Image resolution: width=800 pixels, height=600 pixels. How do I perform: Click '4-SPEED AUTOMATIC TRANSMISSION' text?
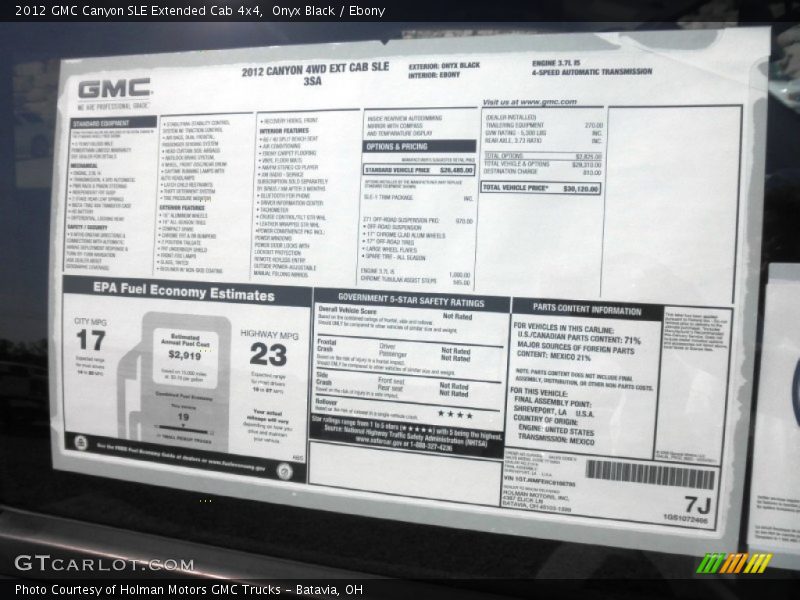(592, 72)
